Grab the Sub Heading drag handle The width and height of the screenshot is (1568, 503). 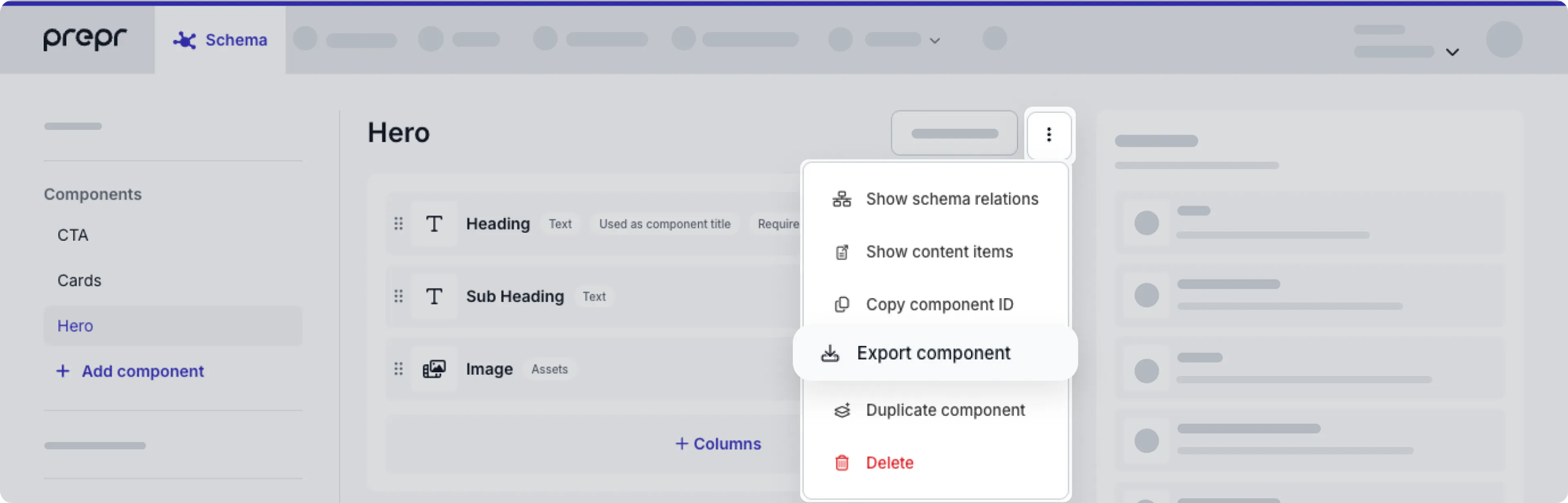tap(398, 296)
